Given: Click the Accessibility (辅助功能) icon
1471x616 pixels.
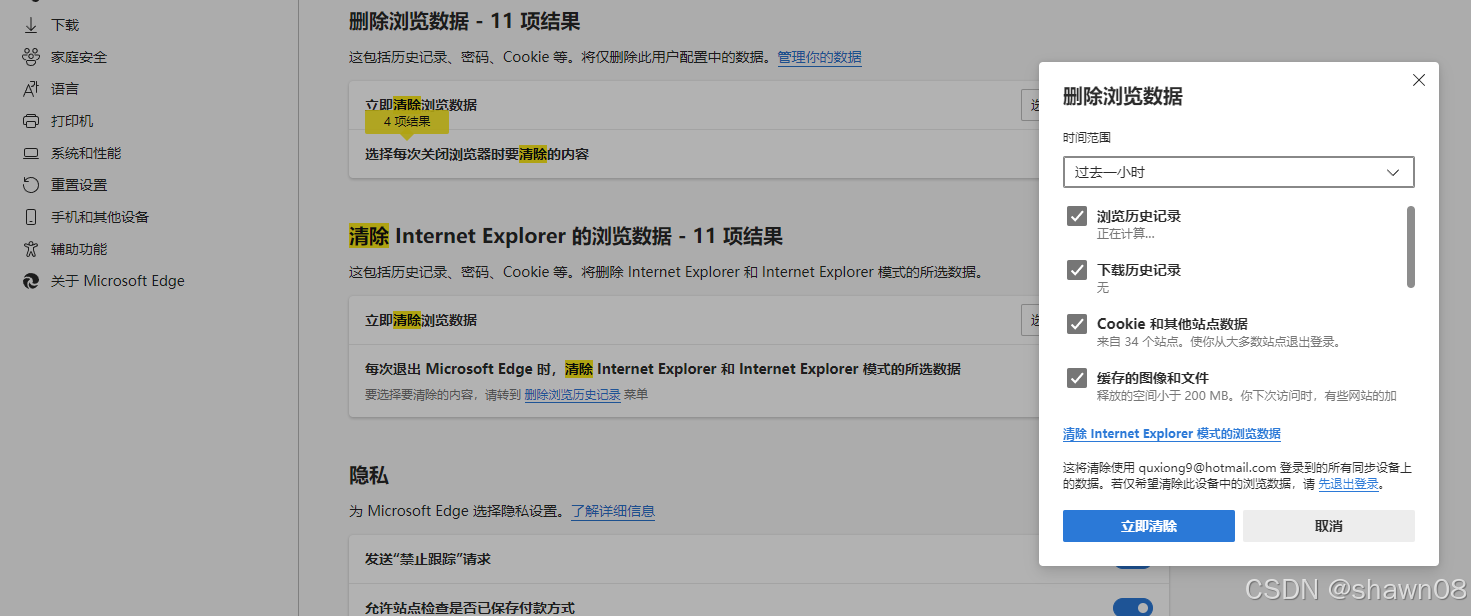Looking at the screenshot, I should (31, 249).
